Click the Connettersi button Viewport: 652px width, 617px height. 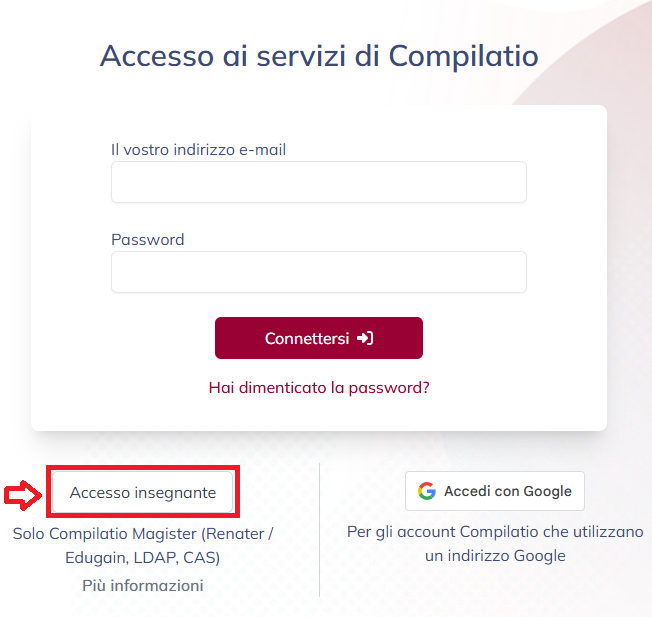(319, 338)
